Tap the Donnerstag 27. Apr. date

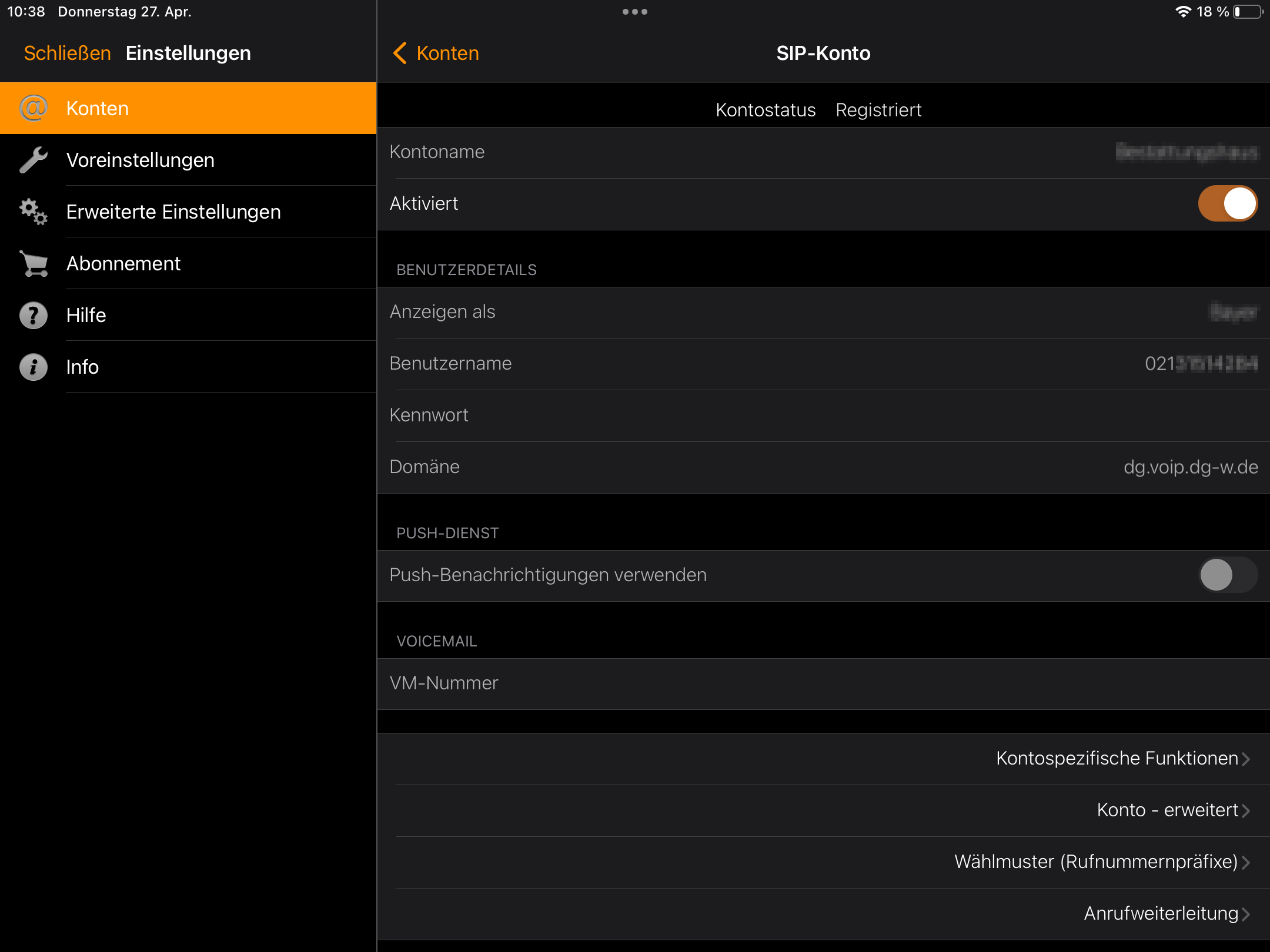click(125, 12)
